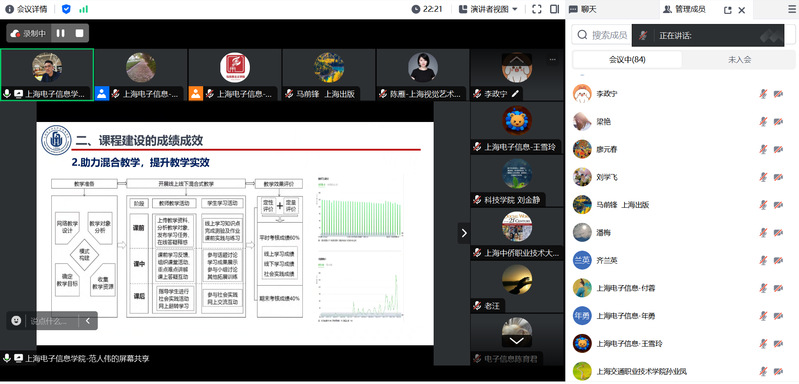799x384 pixels.
Task: Select the 未入会 tab
Action: tap(739, 60)
